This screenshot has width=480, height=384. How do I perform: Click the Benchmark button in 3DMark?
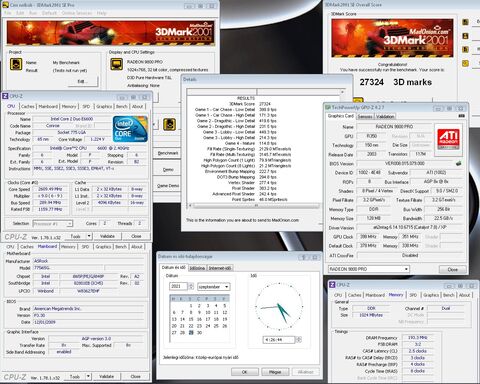tap(168, 153)
